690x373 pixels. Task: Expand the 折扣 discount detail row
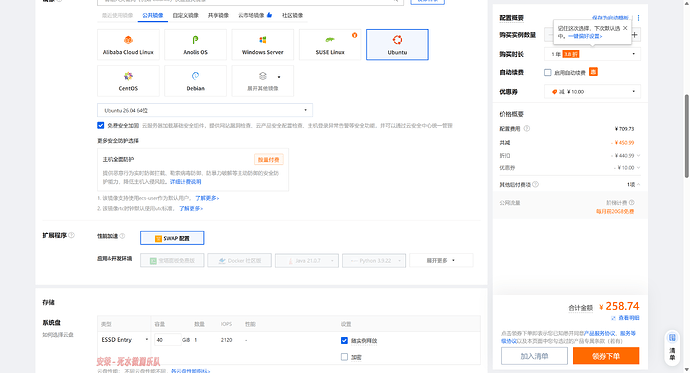tap(639, 155)
